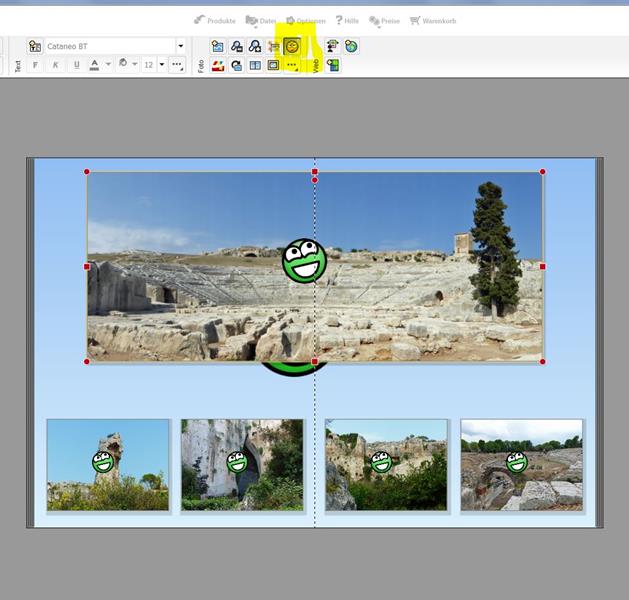Expand the text fill effect dropdown arrow
629x600 pixels.
point(135,64)
